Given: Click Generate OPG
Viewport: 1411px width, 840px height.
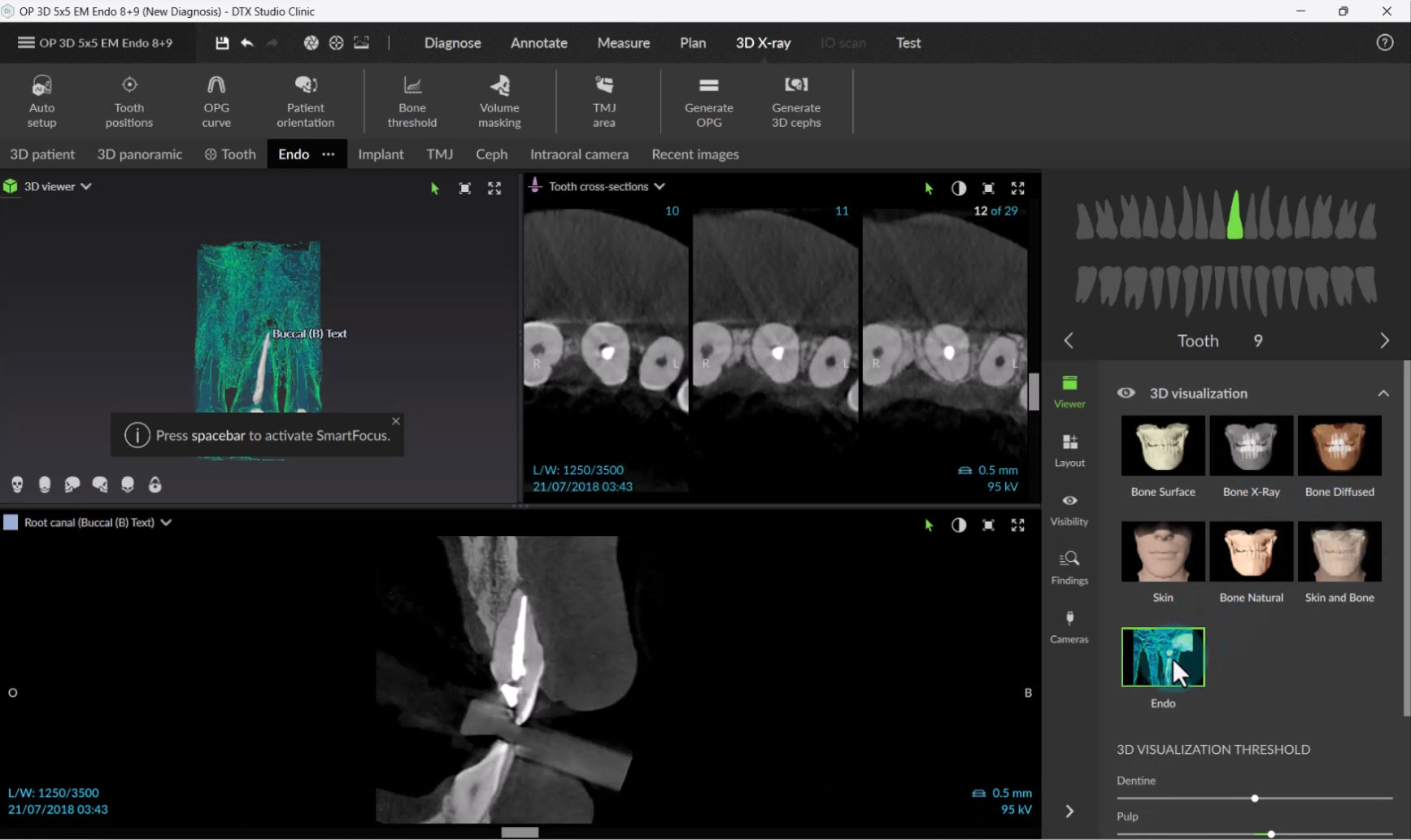Looking at the screenshot, I should click(x=708, y=101).
